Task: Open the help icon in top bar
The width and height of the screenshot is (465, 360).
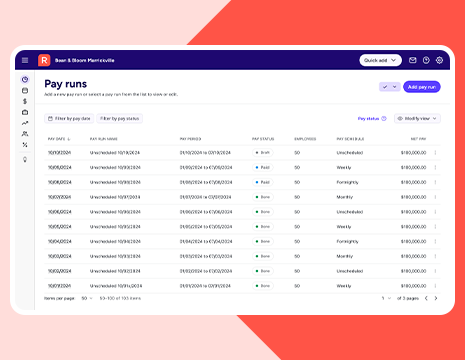Action: coord(426,60)
